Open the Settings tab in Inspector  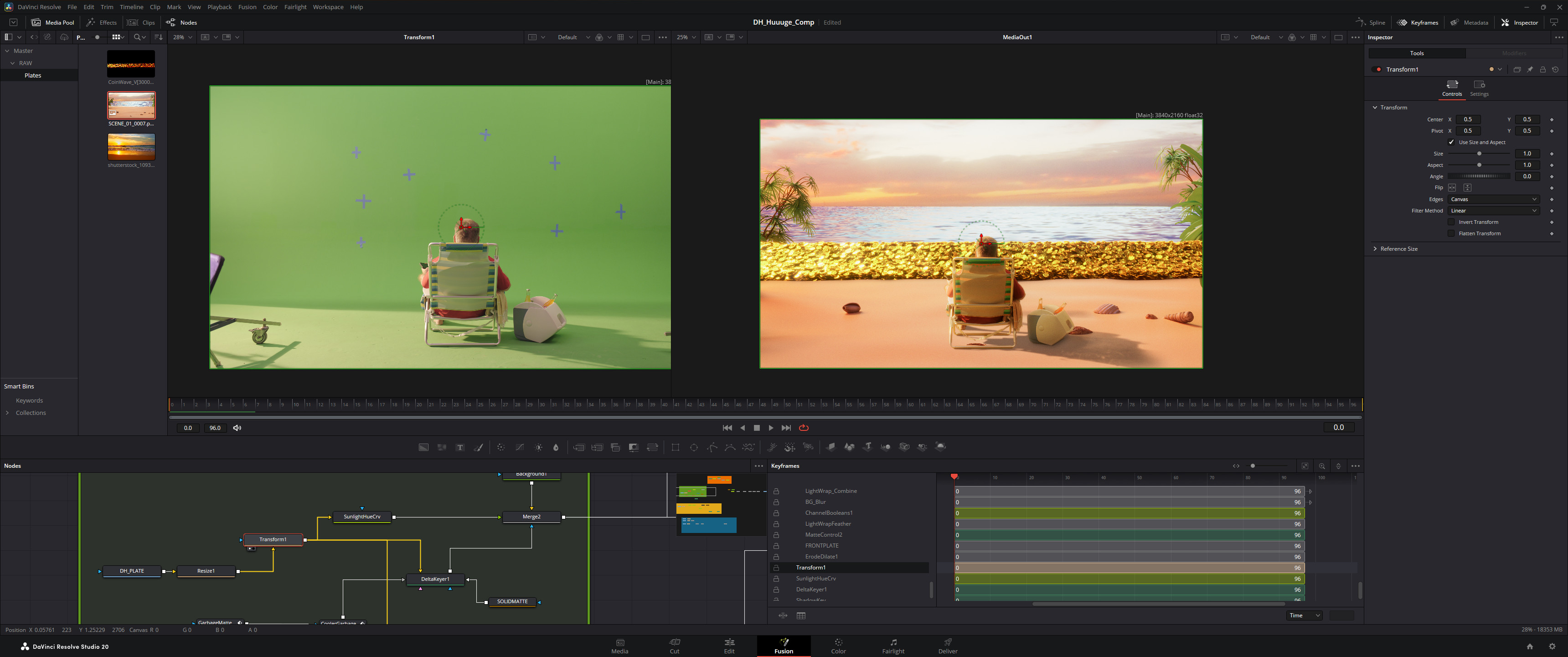(x=1479, y=88)
